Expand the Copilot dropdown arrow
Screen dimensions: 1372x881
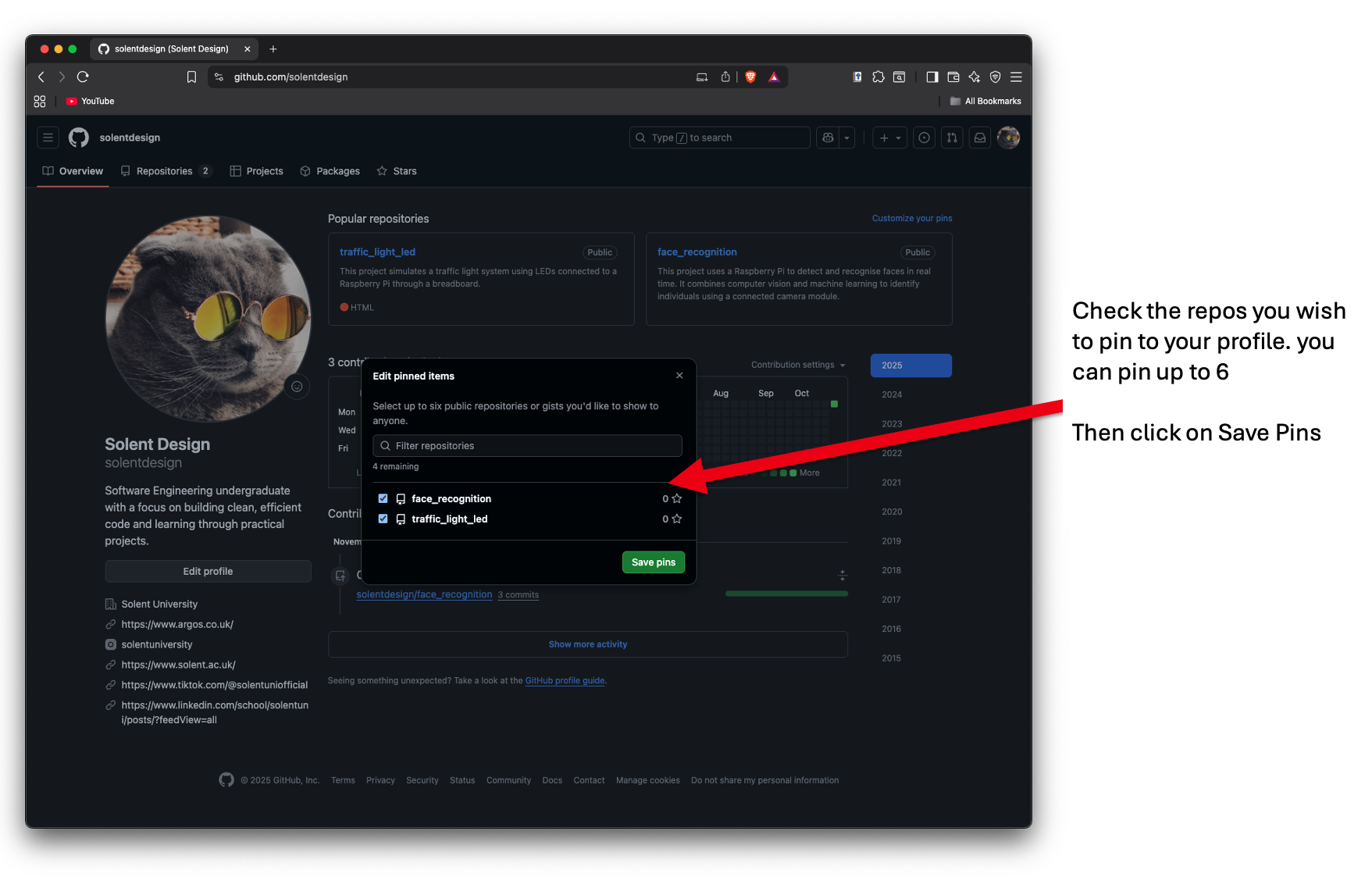click(x=847, y=137)
